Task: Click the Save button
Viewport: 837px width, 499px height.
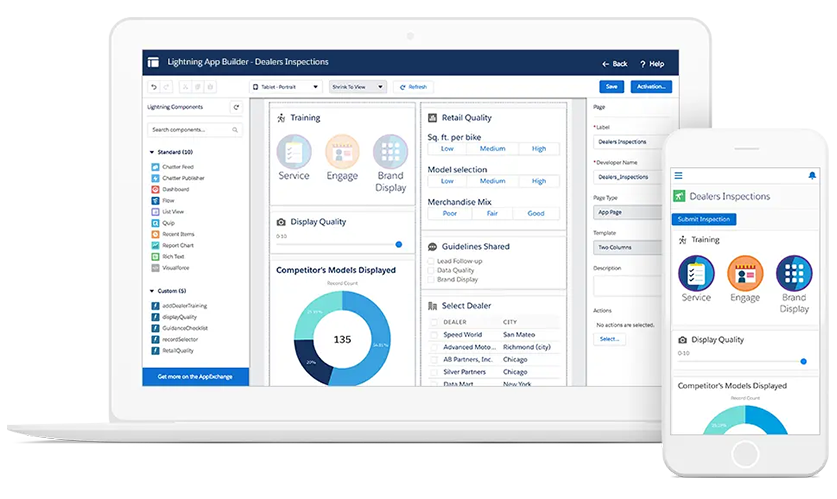Action: point(610,87)
